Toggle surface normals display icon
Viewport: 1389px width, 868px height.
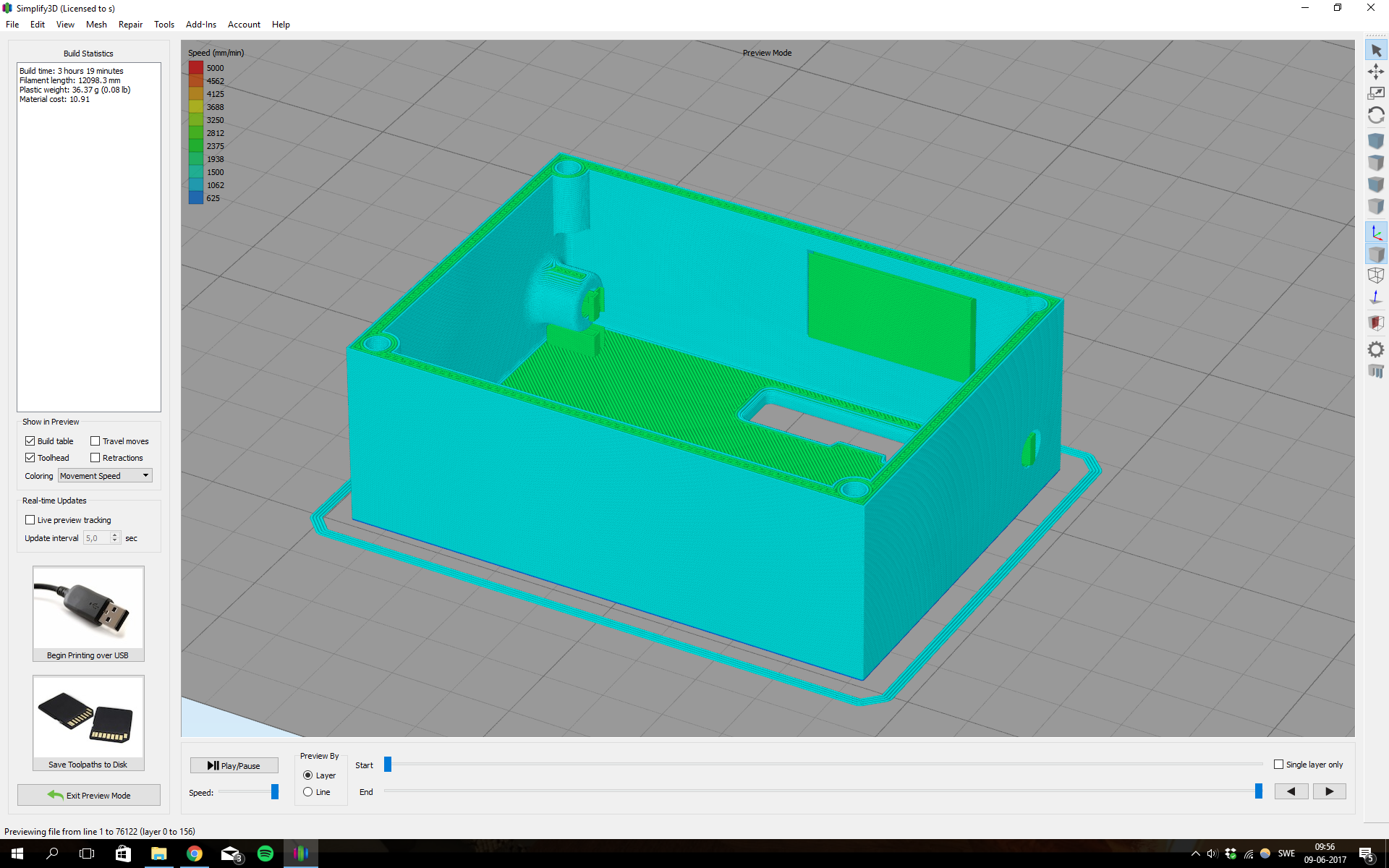1376,297
